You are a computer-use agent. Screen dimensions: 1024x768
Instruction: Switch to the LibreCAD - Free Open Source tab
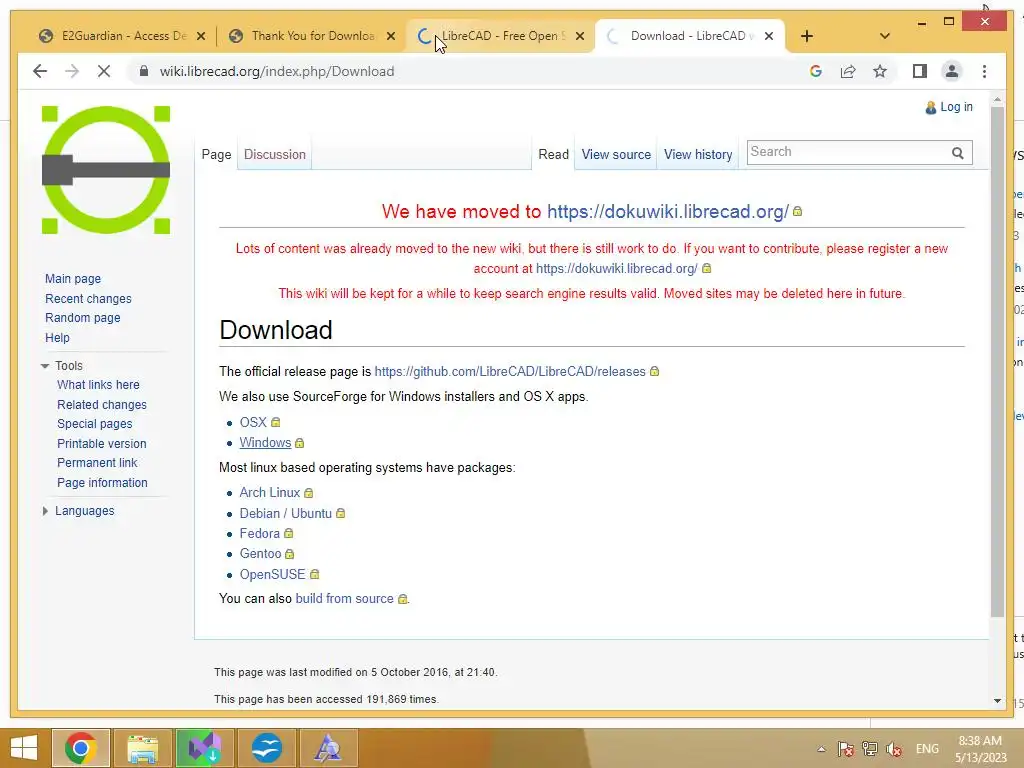500,36
